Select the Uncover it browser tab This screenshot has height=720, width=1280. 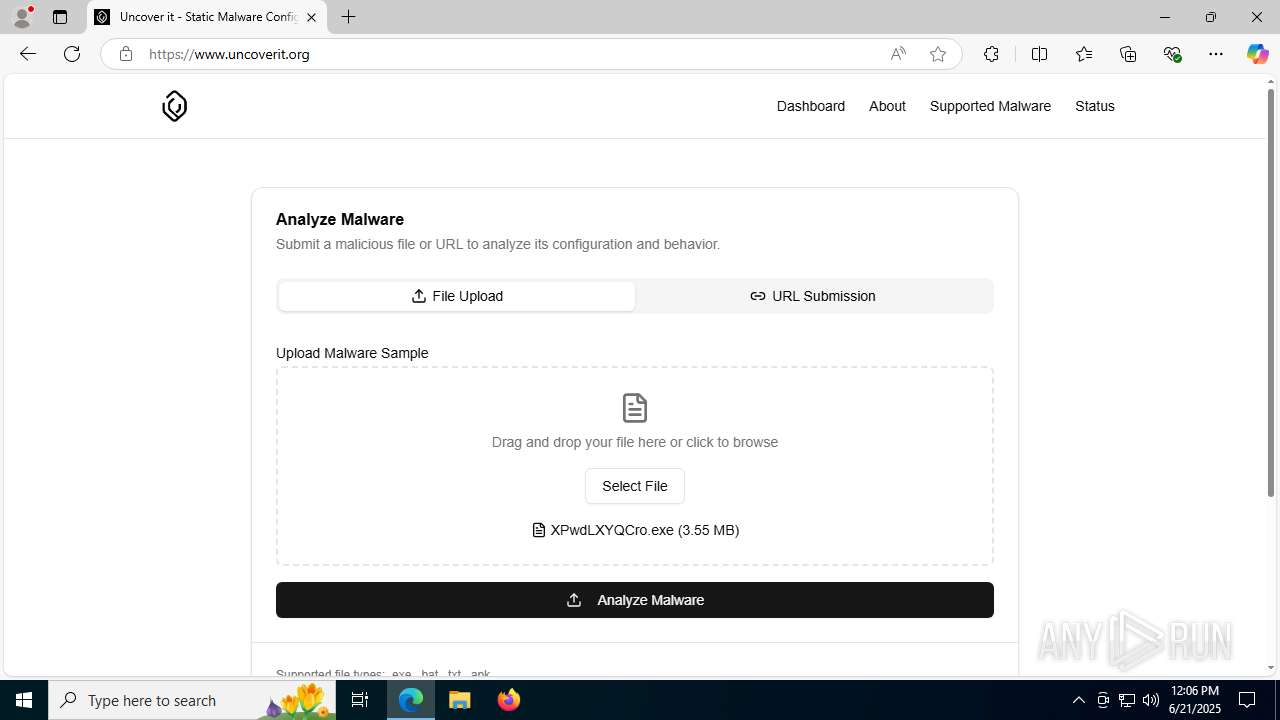click(x=207, y=17)
